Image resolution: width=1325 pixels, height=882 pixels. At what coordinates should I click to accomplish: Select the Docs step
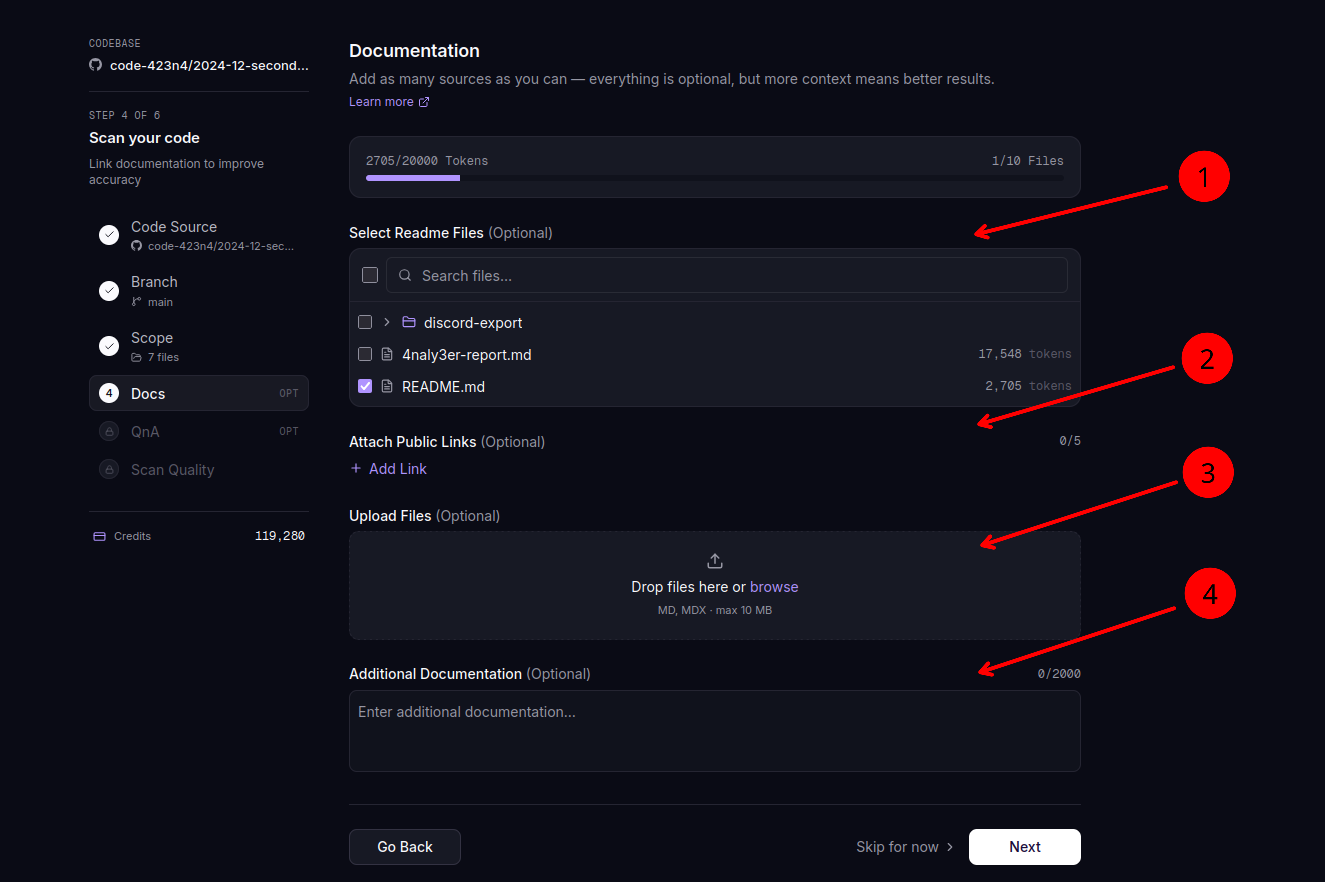pyautogui.click(x=199, y=394)
